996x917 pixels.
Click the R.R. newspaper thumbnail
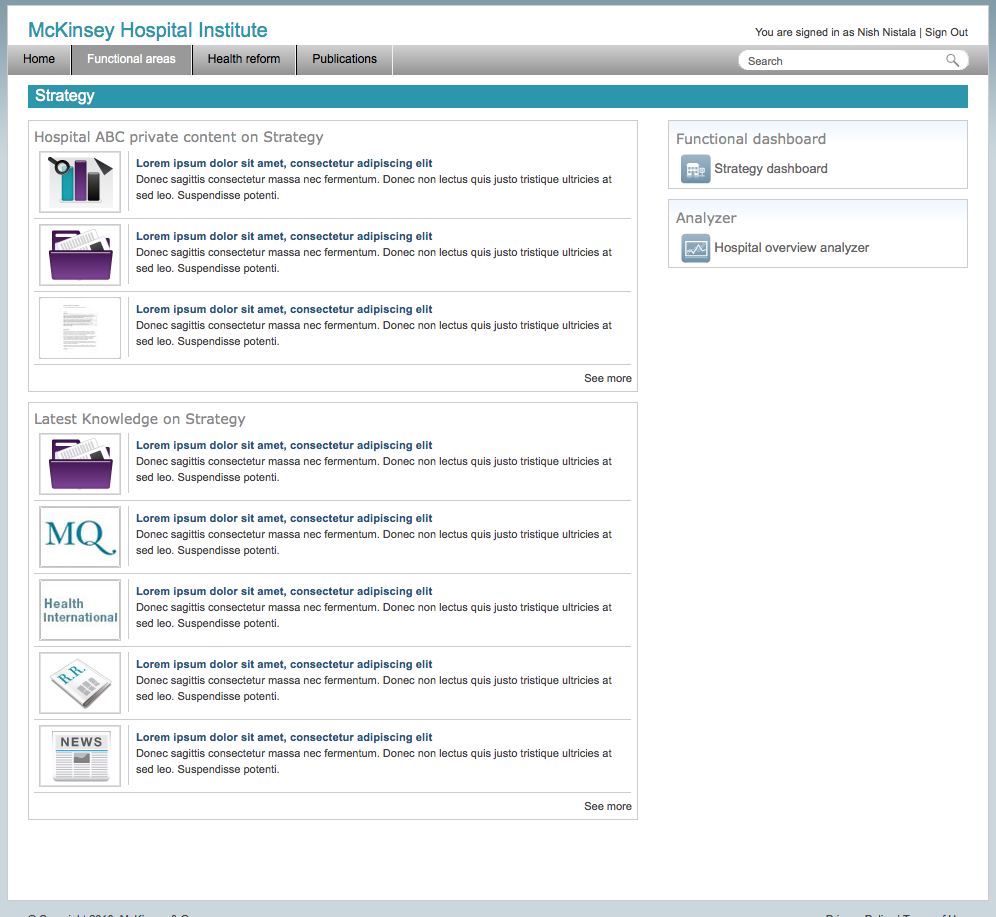[x=80, y=683]
